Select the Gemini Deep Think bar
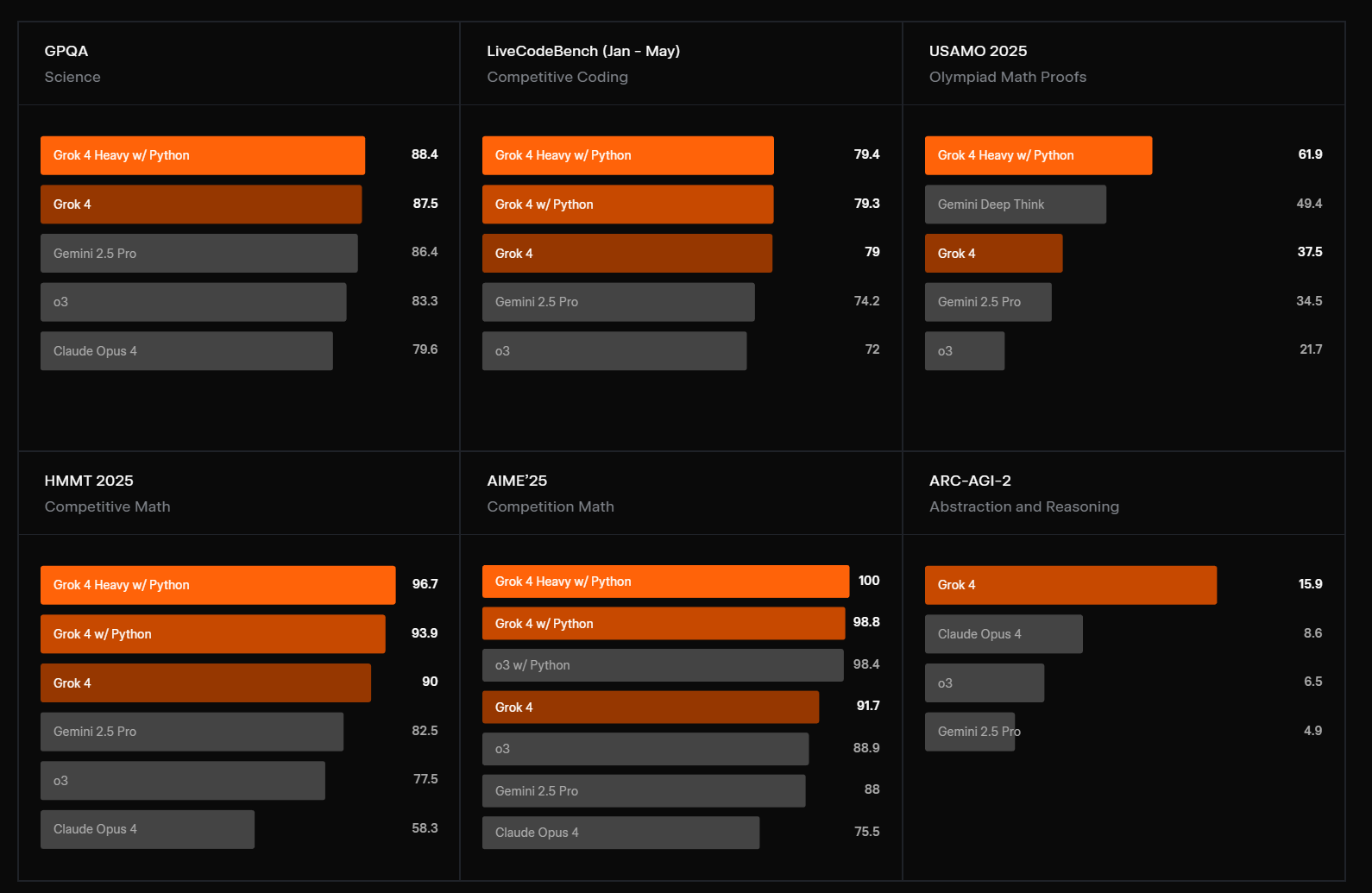This screenshot has height=893, width=1372. 1016,204
